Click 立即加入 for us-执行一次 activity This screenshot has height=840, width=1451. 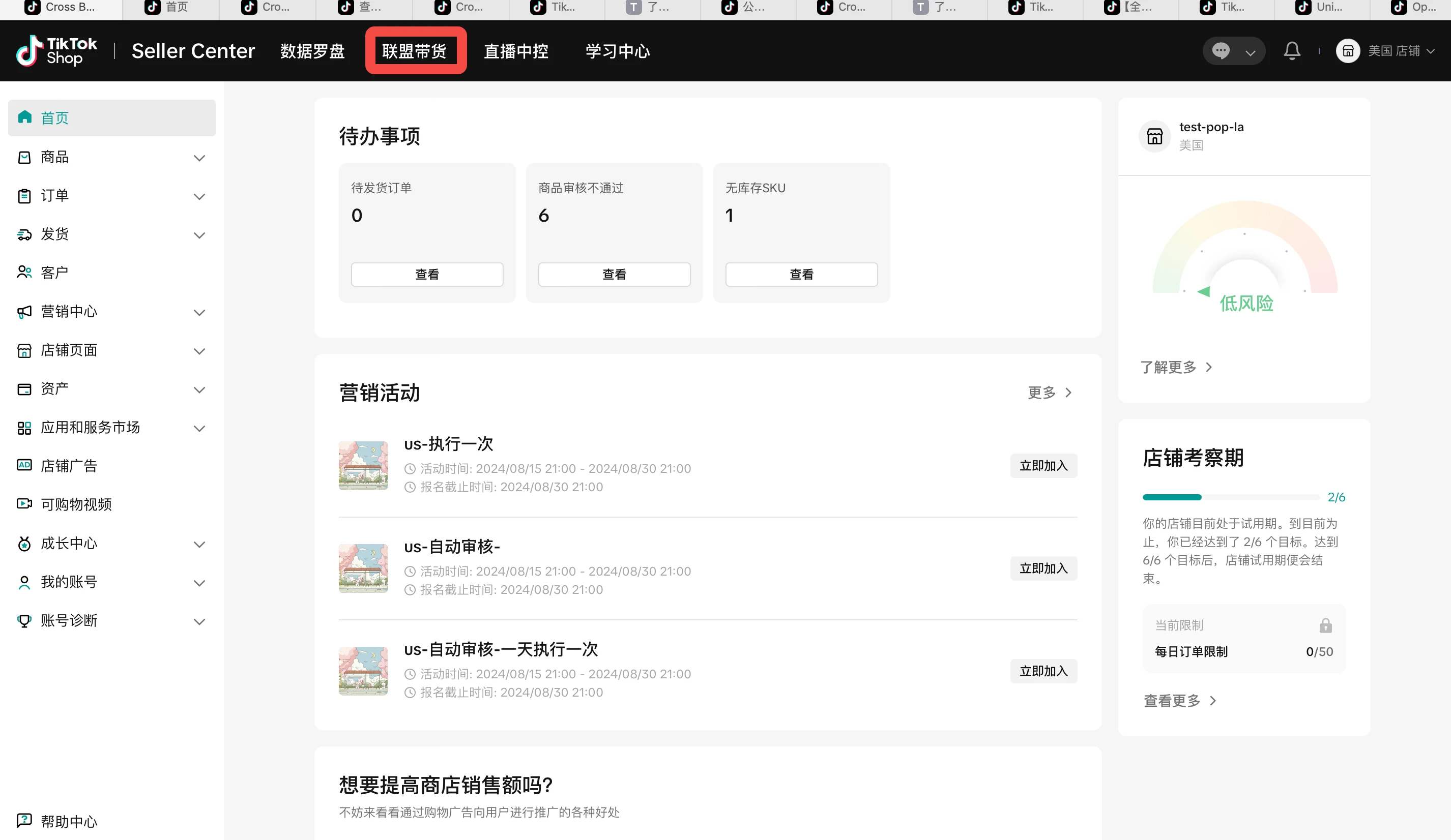click(1043, 465)
